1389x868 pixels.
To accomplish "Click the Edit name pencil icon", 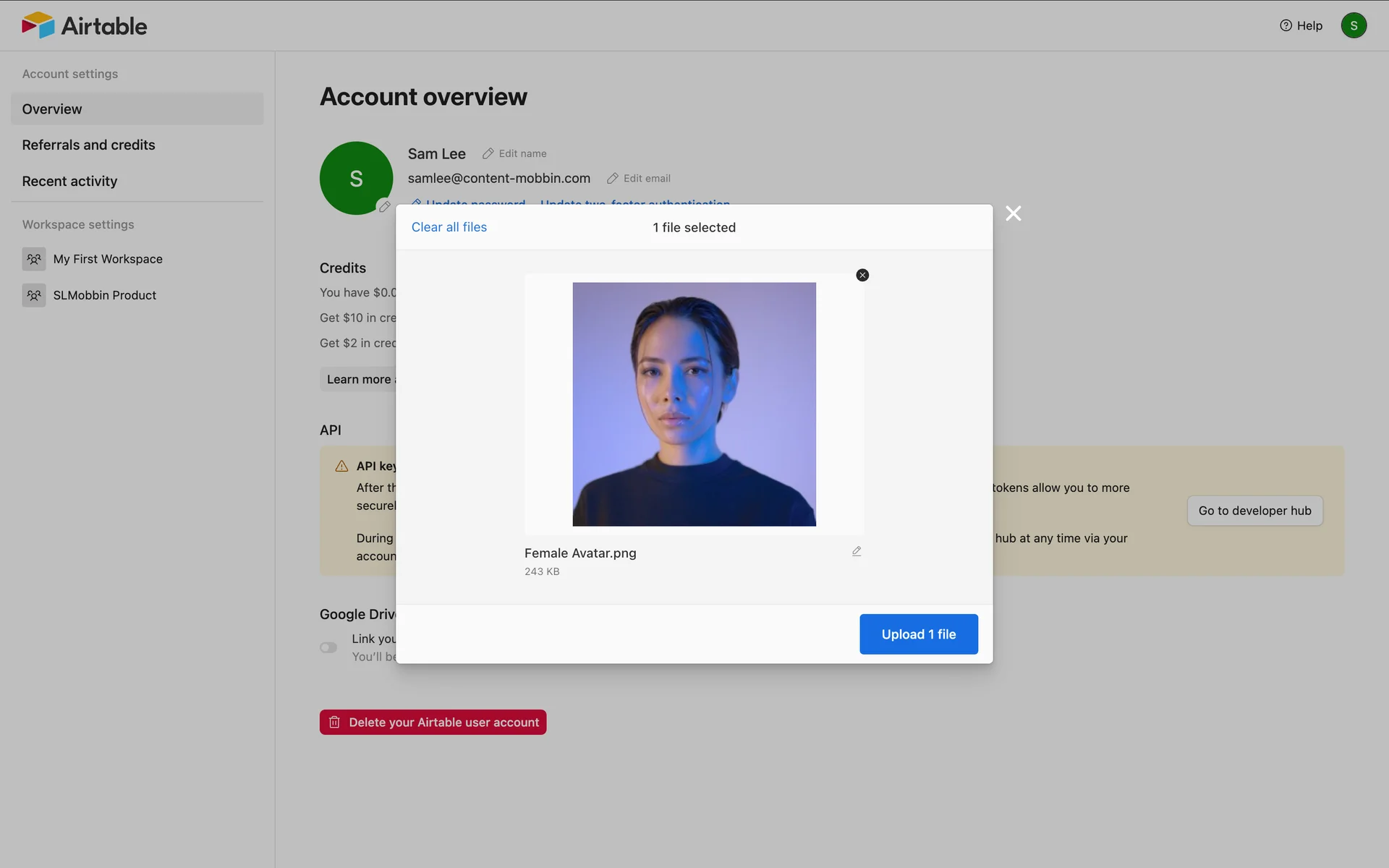I will coord(488,154).
